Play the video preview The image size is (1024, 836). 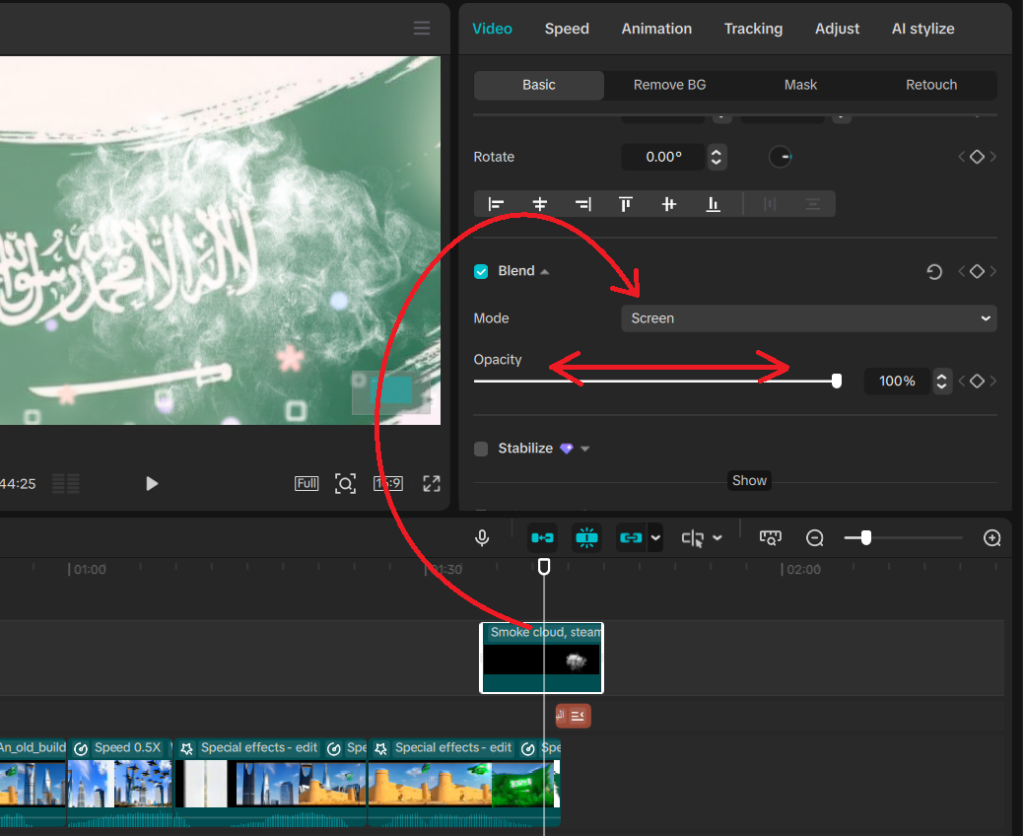(152, 484)
